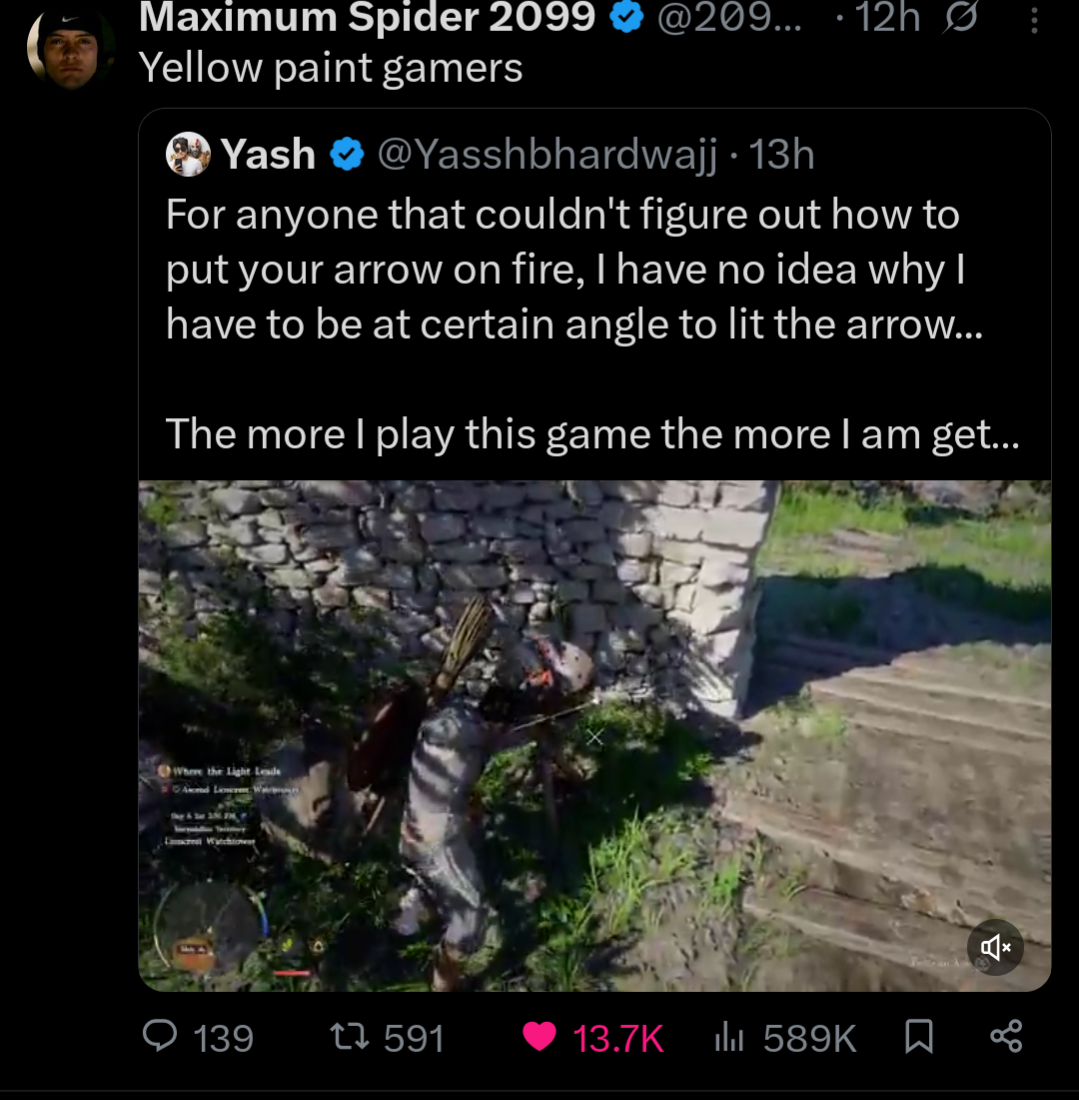The image size is (1079, 1100).
Task: Reply to the post with 139 comments
Action: (160, 1037)
